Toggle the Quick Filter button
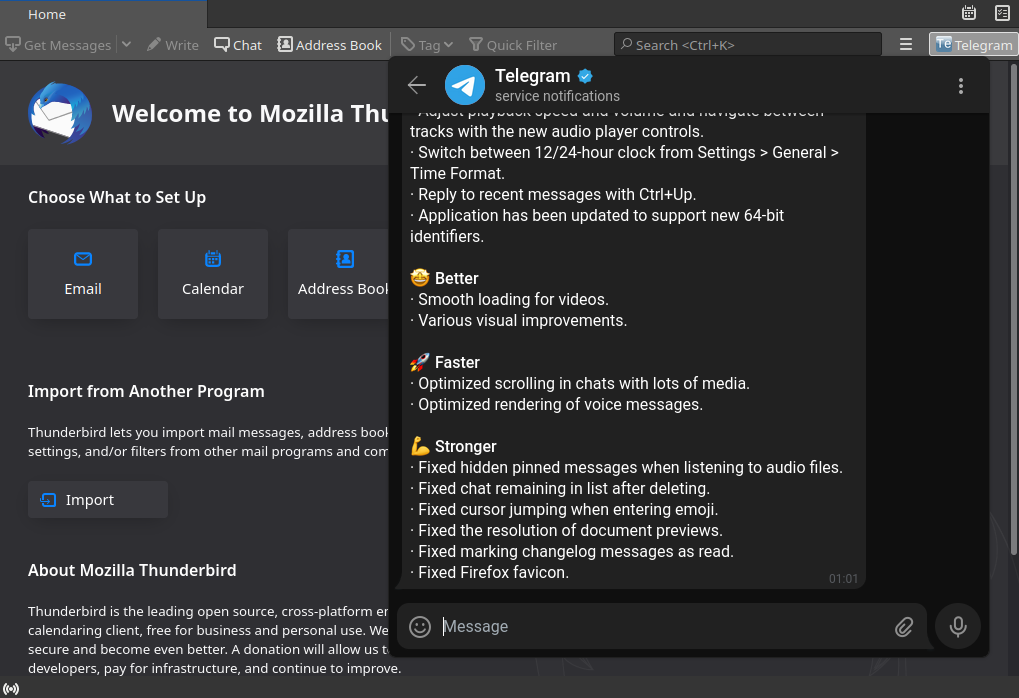Viewport: 1019px width, 698px height. click(x=513, y=45)
